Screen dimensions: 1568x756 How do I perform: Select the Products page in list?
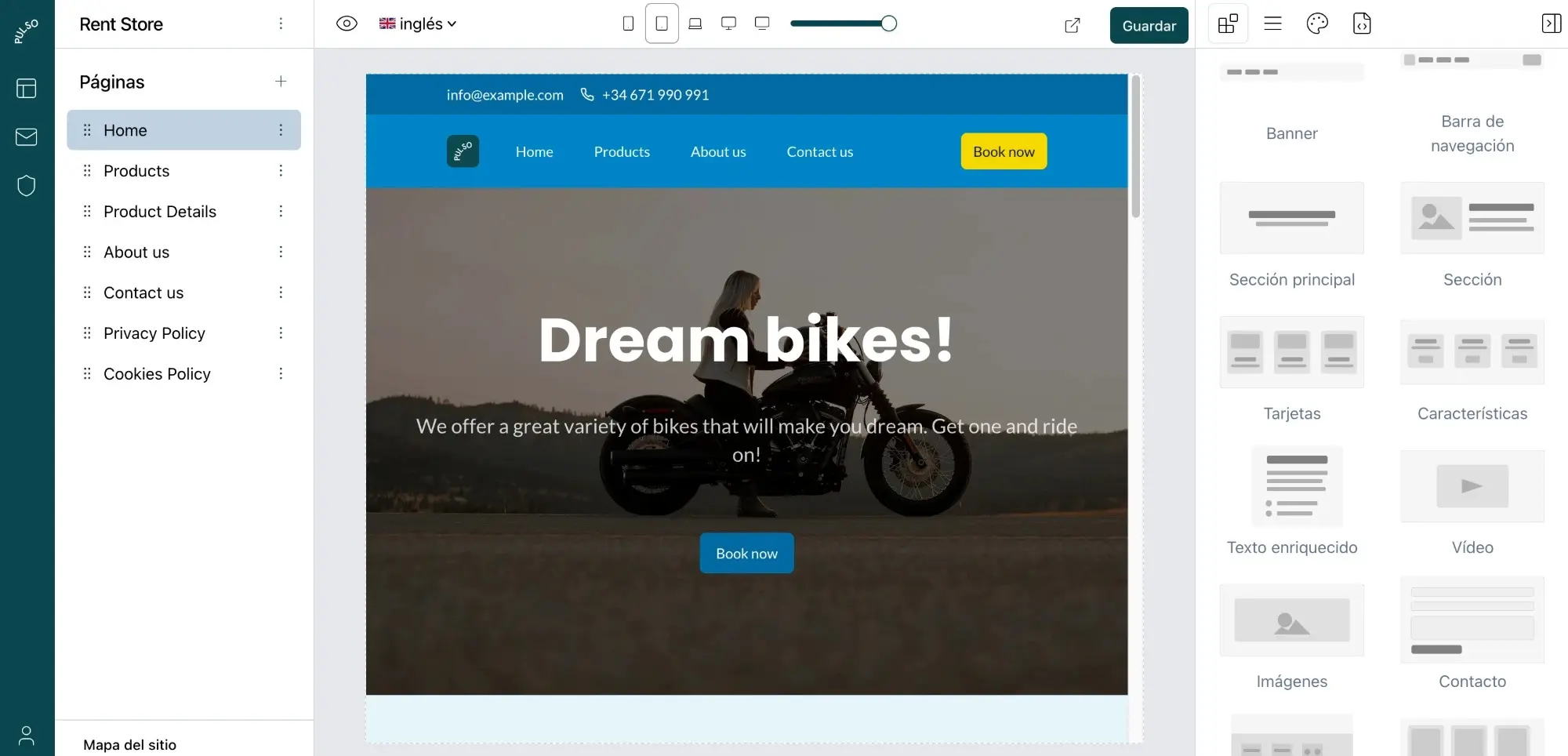click(x=183, y=171)
